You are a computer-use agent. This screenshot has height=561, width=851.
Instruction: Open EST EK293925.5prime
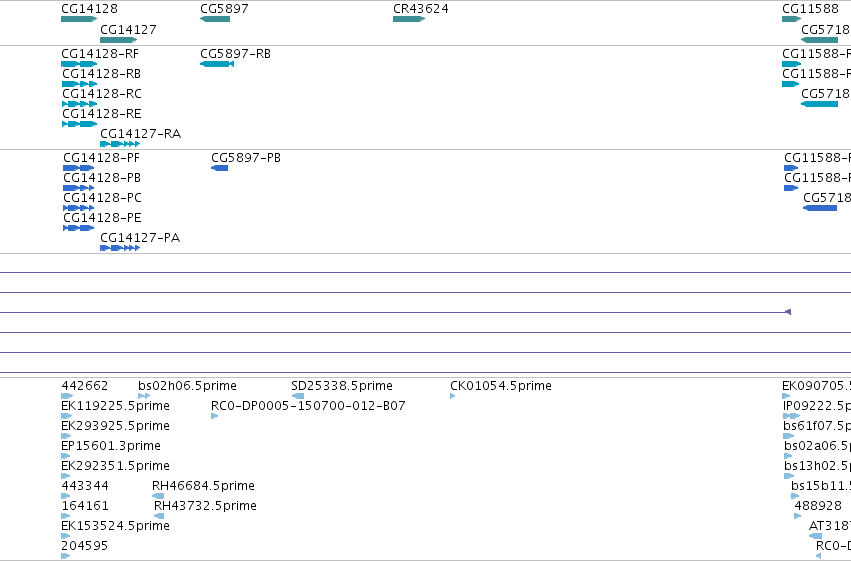coord(116,426)
